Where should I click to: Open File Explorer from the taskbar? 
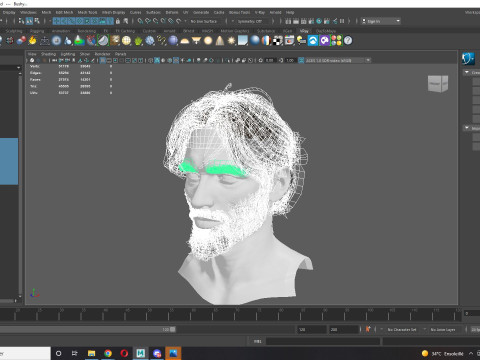pyautogui.click(x=91, y=353)
